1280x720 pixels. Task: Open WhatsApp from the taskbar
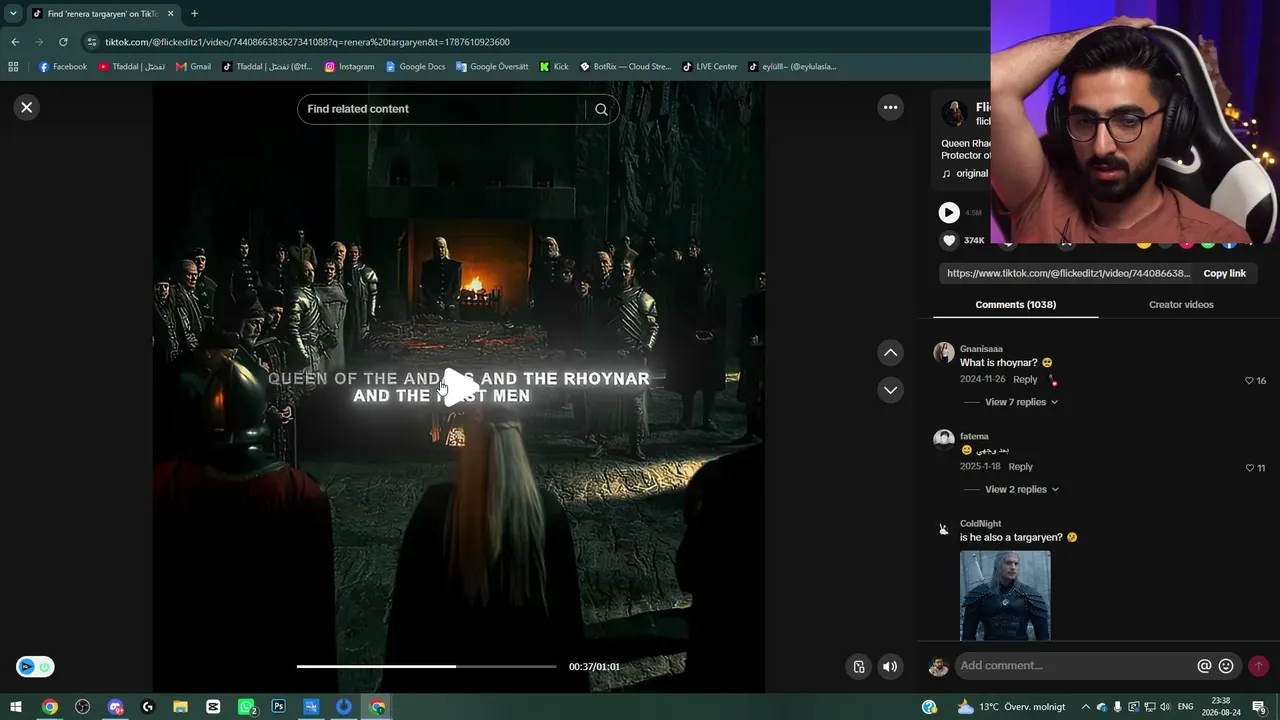tap(246, 707)
